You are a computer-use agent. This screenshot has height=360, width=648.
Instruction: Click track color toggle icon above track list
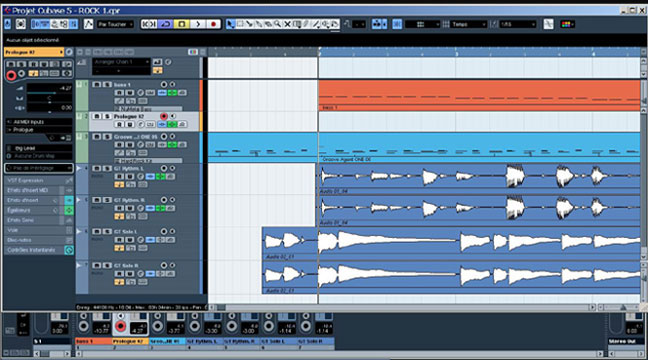tap(193, 52)
